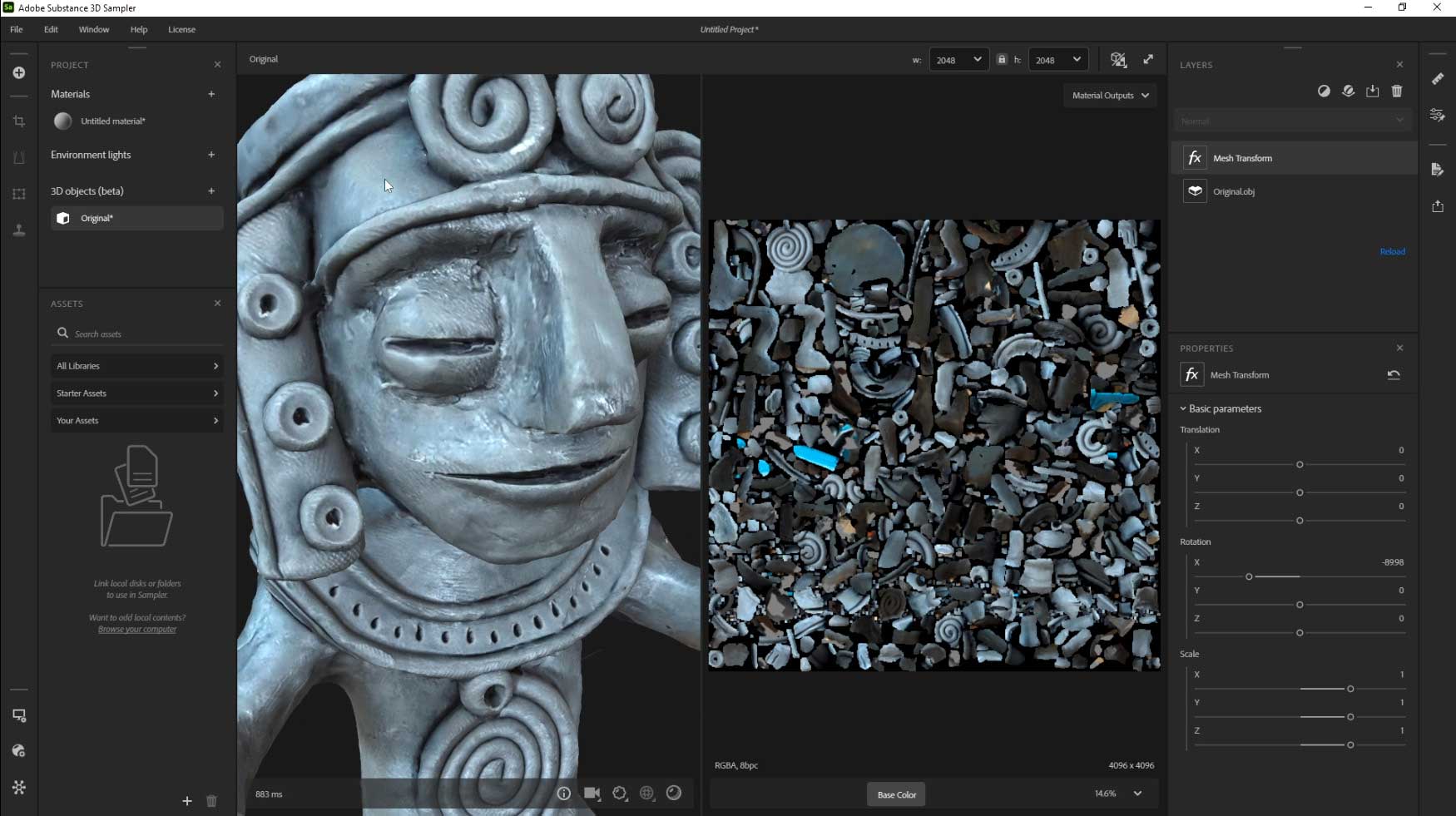Open the mesh shape icon in viewport toolbar

click(x=620, y=794)
